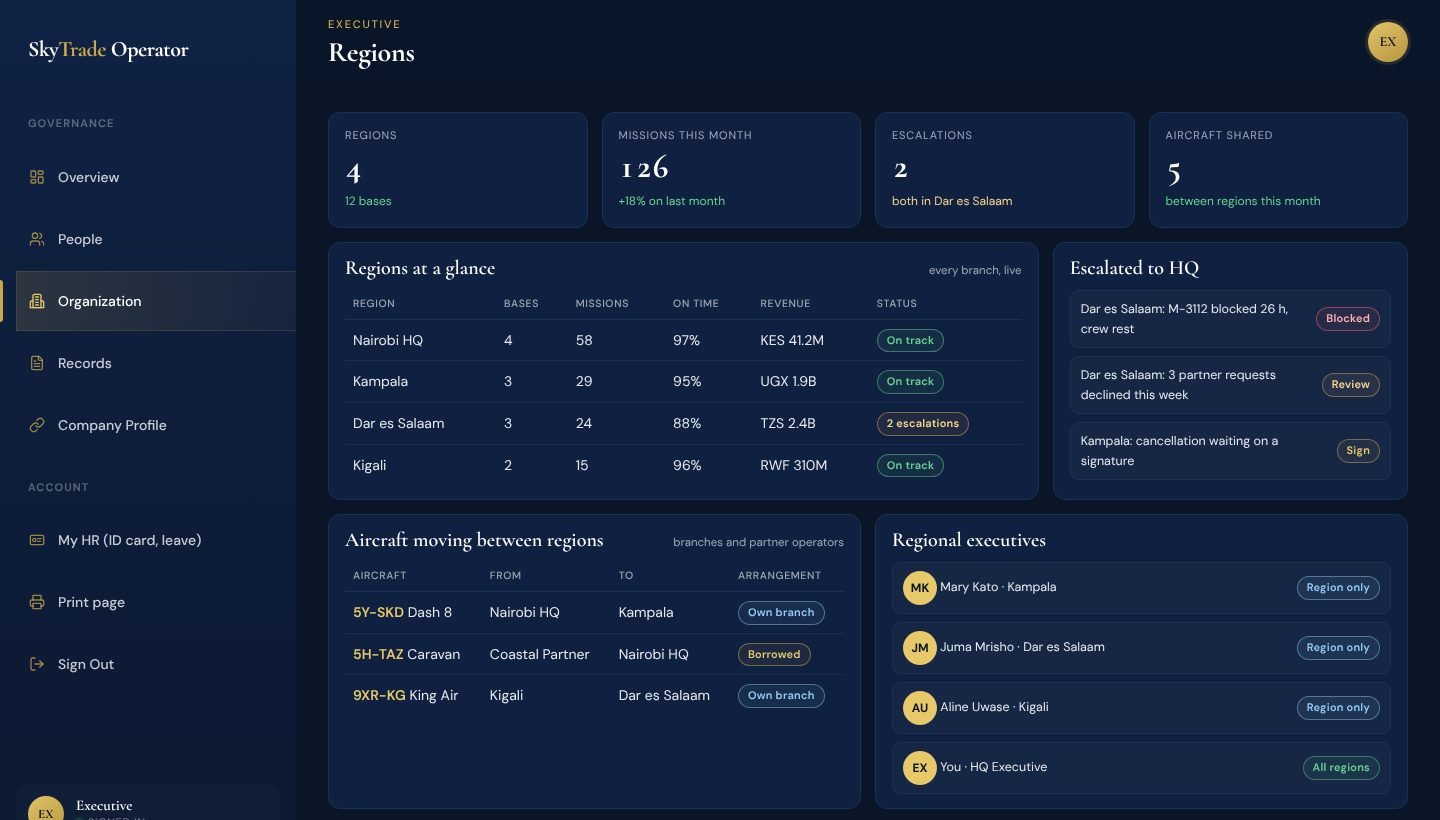Screen dimensions: 1440x820
Task: Open the Overview menu item
Action: point(156,177)
